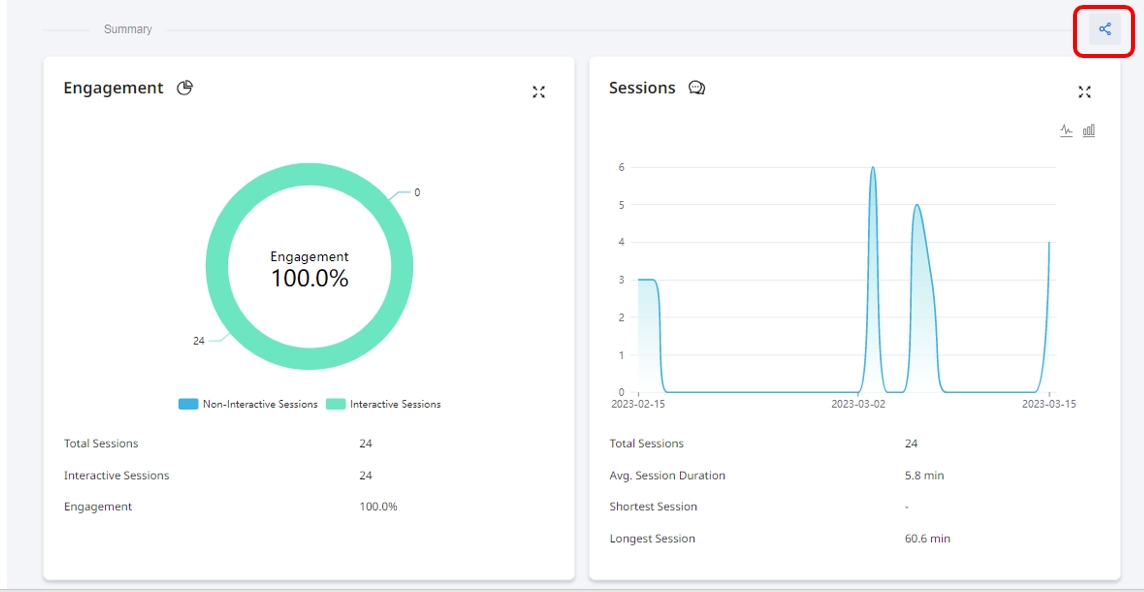Click the green Interactive Sessions color swatch
The width and height of the screenshot is (1144, 592).
pos(336,404)
